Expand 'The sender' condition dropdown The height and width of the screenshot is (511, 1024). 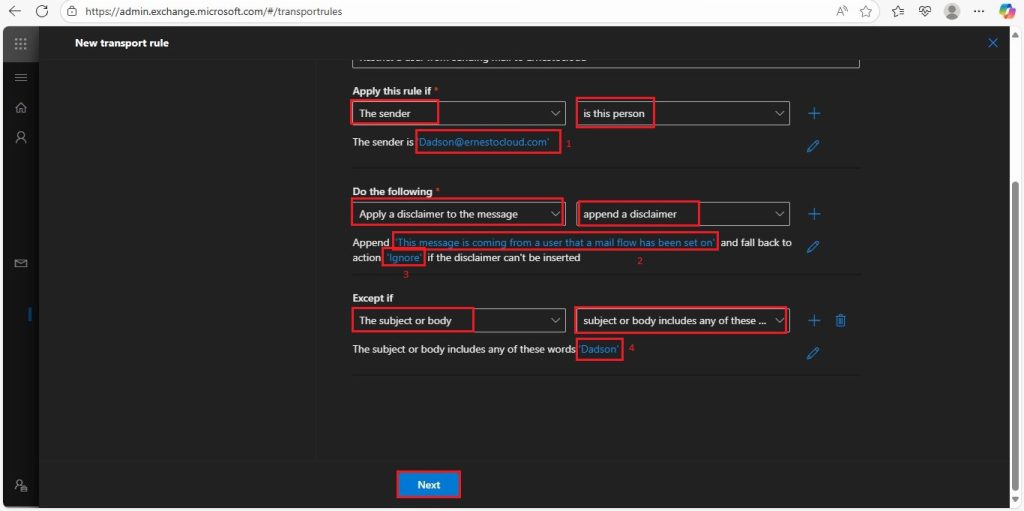458,113
